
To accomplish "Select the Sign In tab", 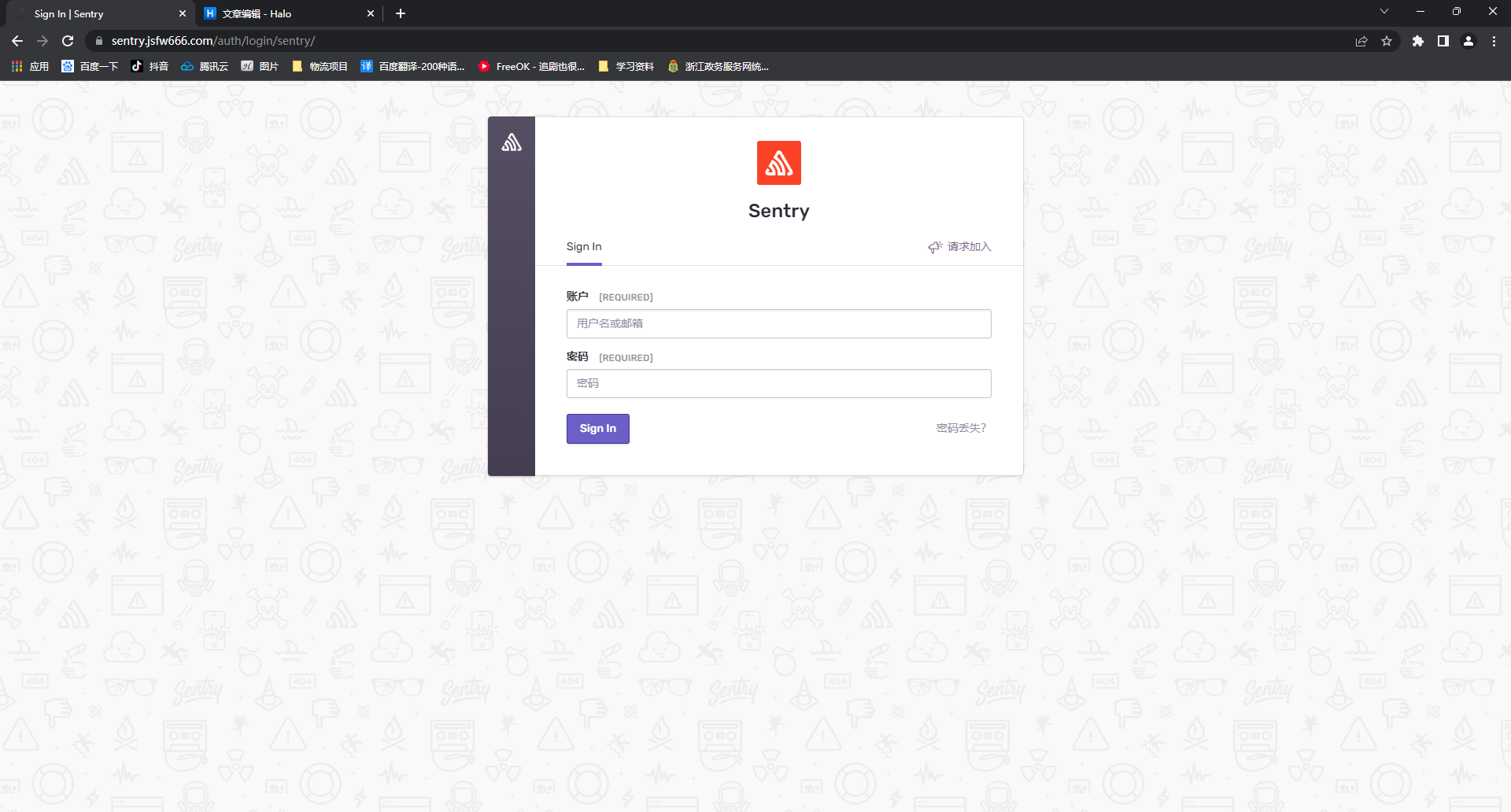I will coord(584,247).
